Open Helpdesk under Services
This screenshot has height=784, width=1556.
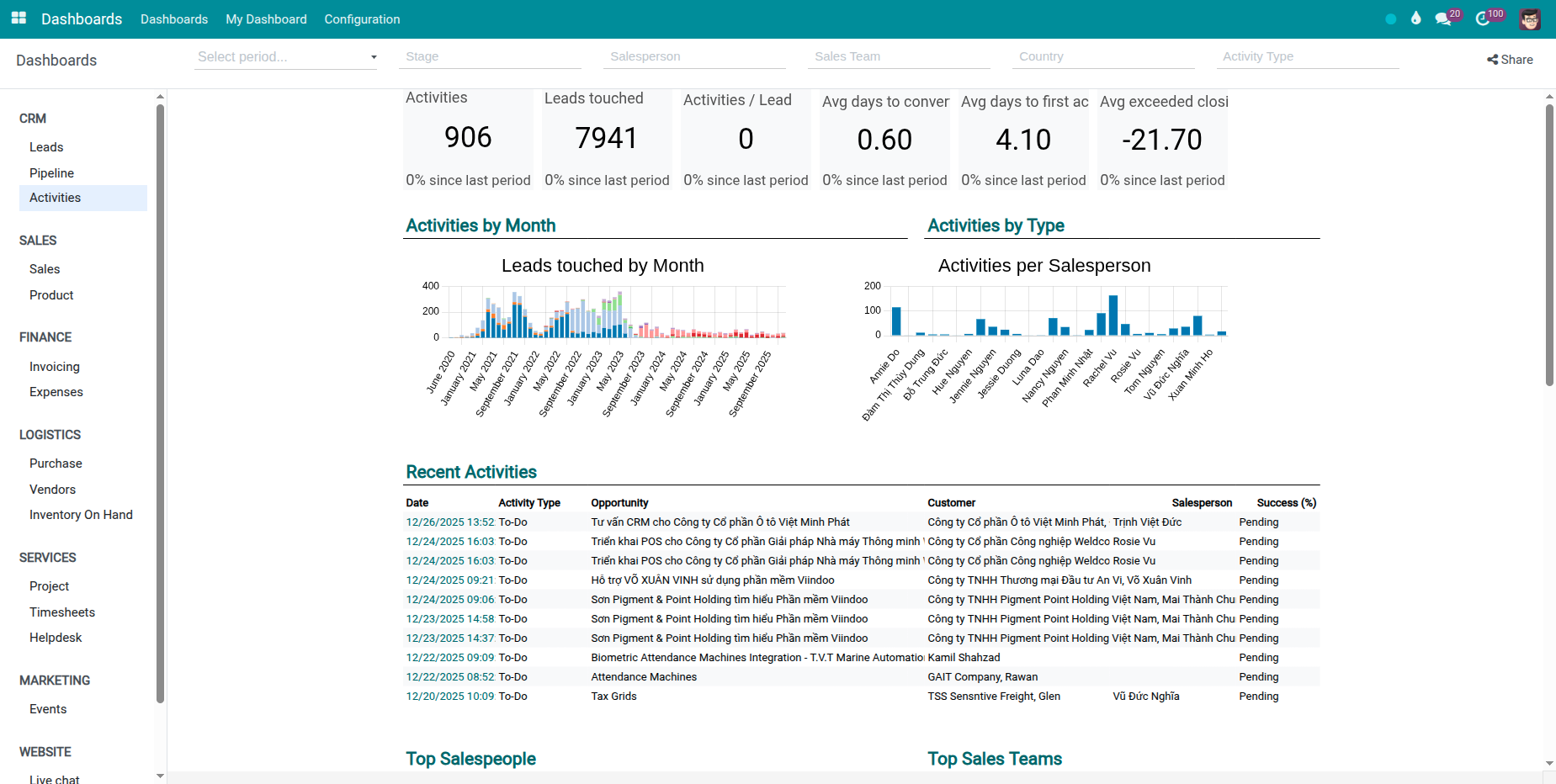56,637
